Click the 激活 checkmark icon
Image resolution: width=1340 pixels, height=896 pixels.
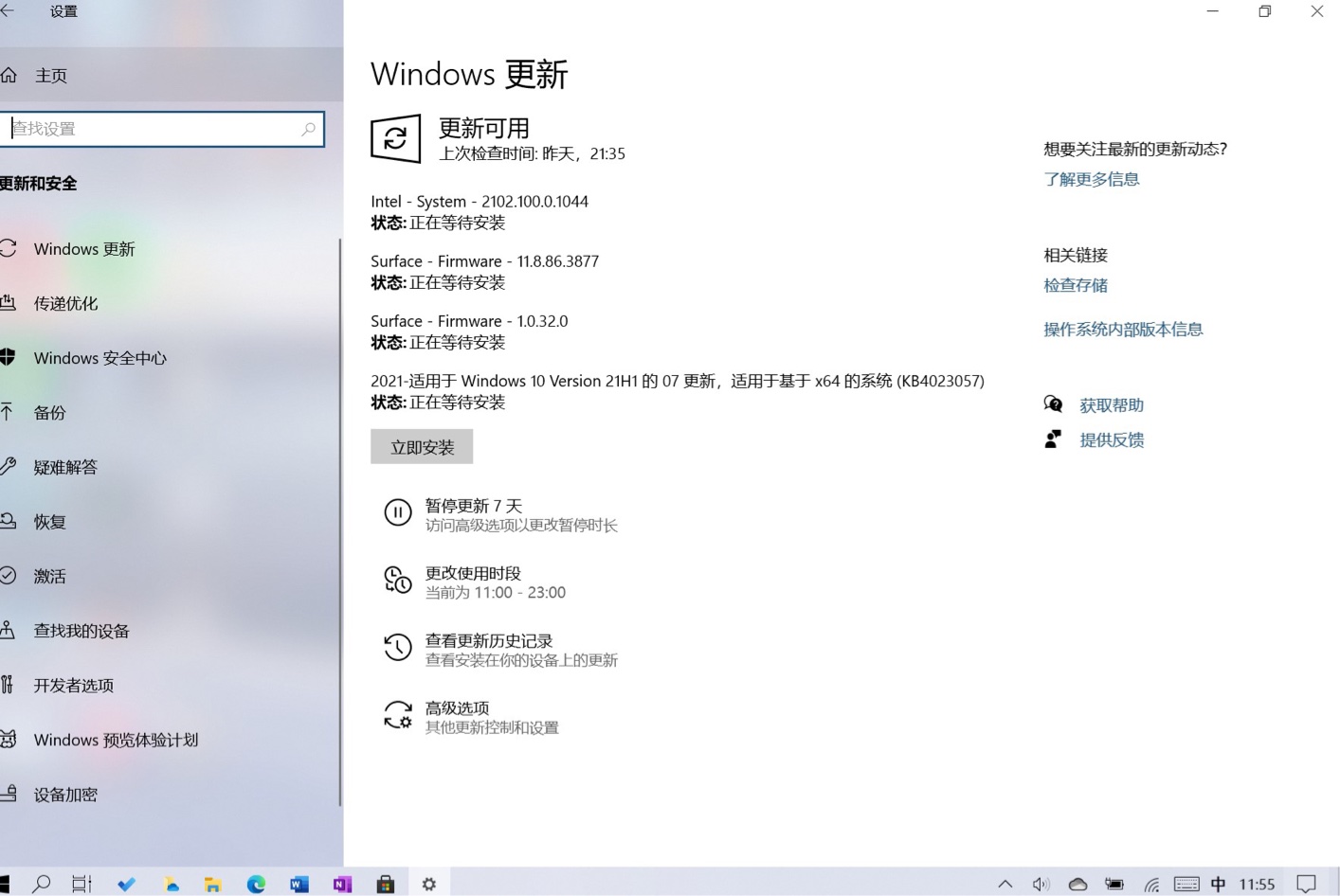[x=8, y=575]
